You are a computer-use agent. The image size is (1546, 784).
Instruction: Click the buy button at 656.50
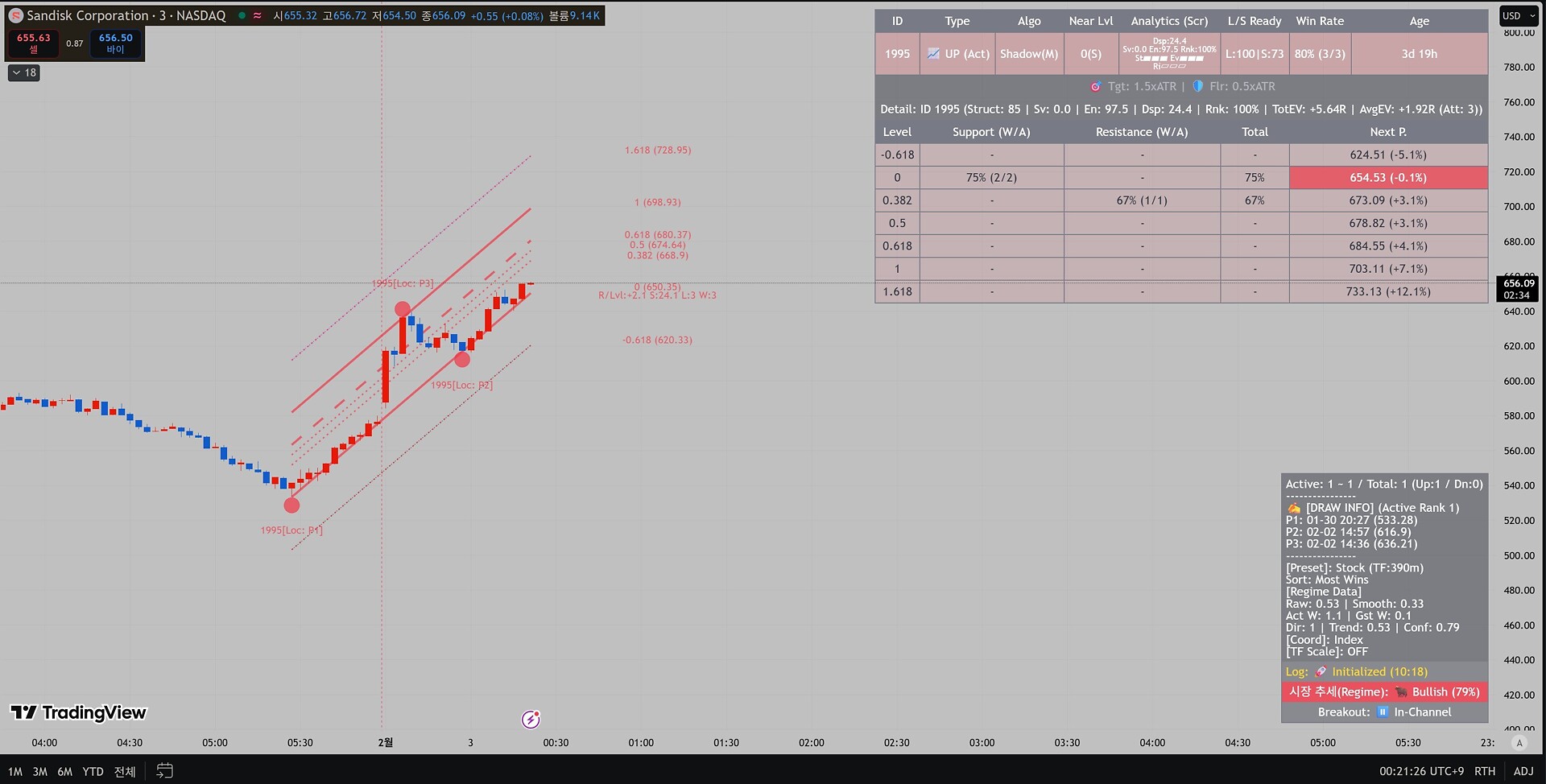tap(116, 43)
